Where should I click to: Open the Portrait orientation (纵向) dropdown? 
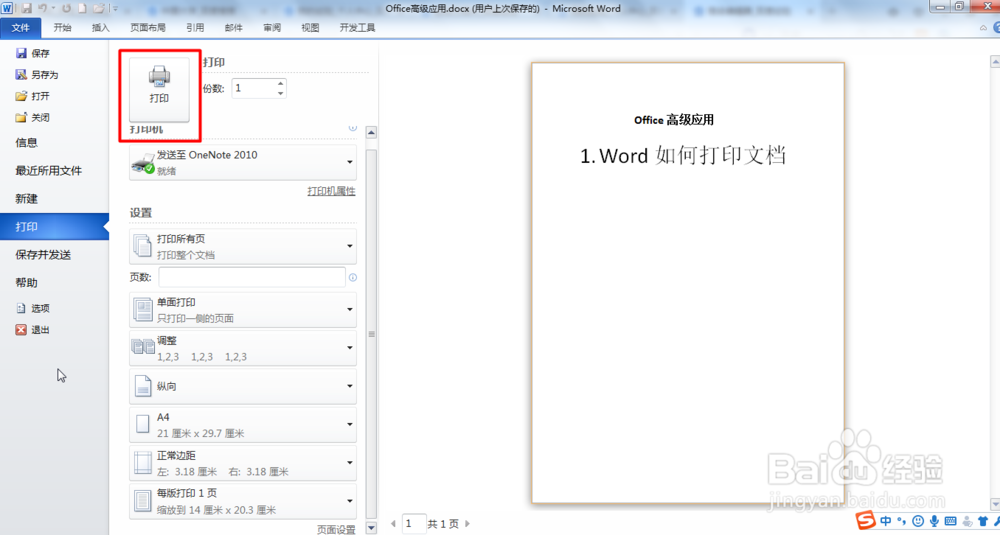pos(243,386)
